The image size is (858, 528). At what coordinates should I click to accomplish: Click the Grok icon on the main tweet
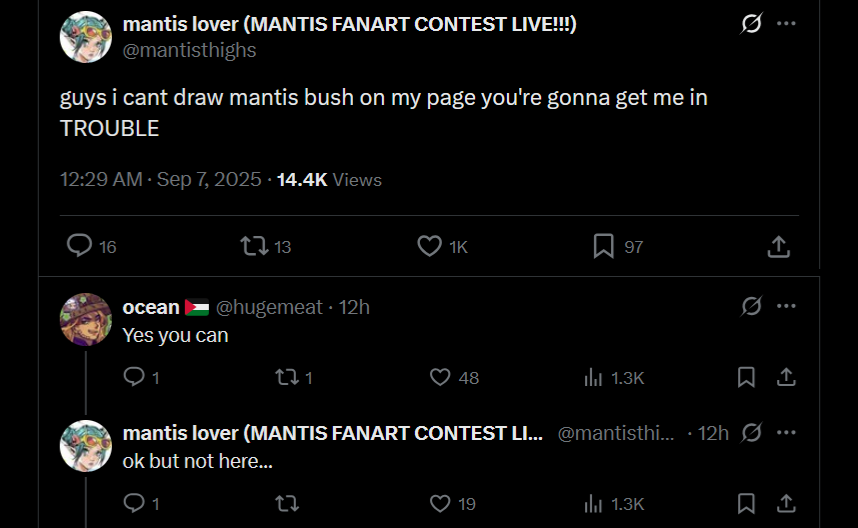[751, 23]
